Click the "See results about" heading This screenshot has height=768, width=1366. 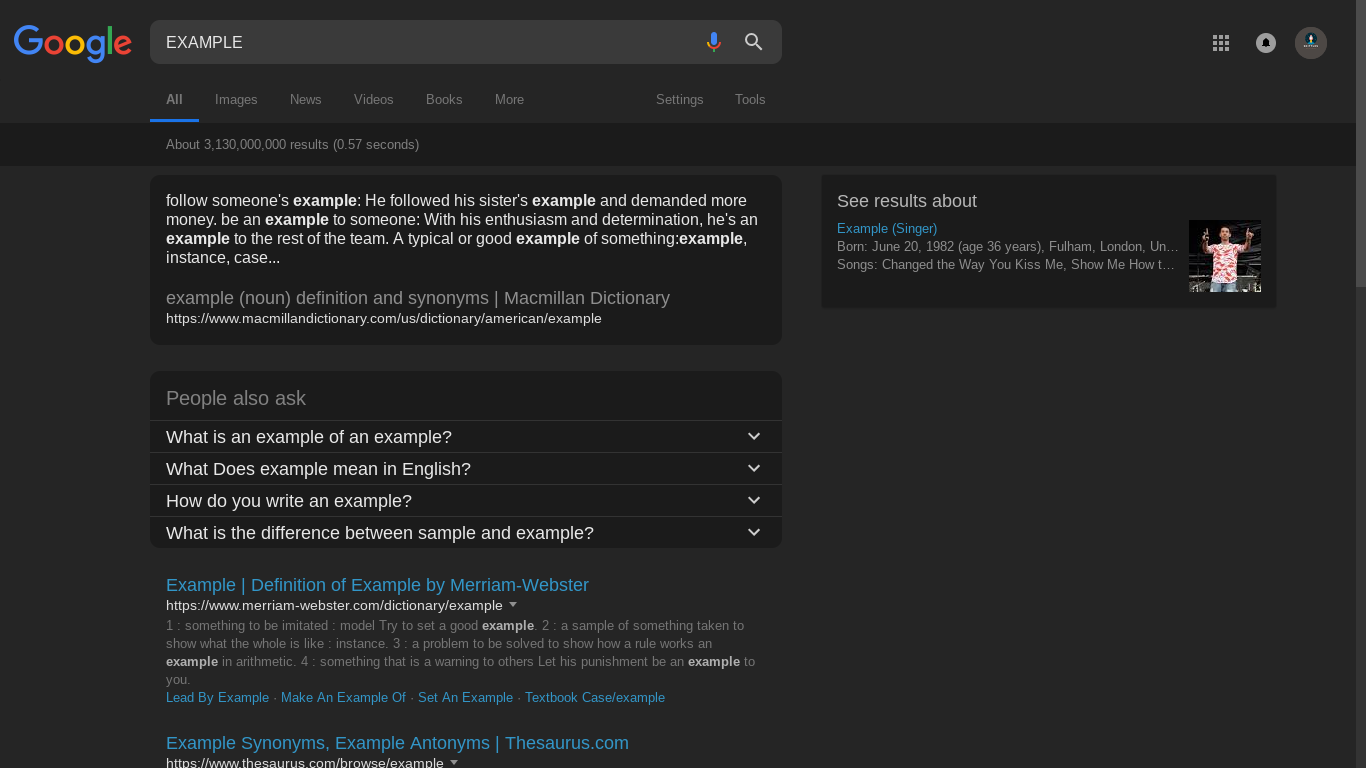(907, 201)
